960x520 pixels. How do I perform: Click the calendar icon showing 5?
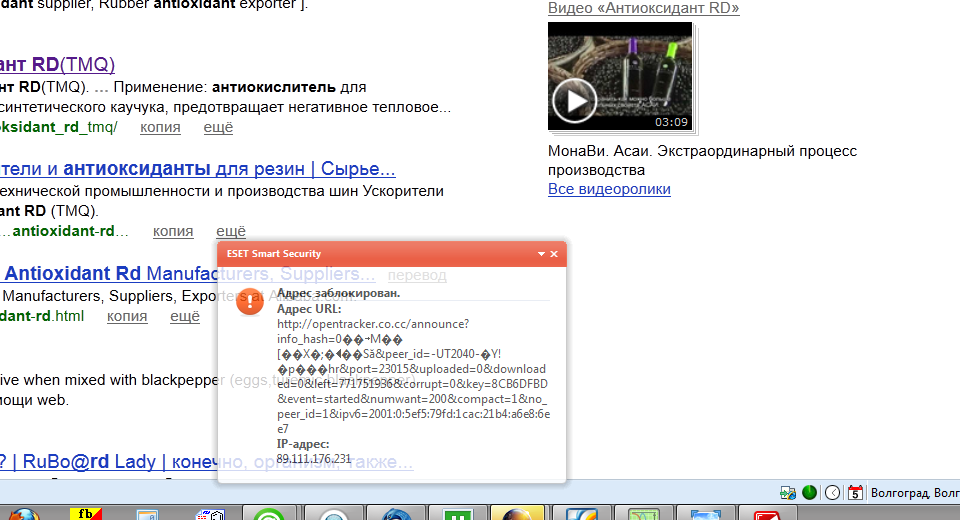[855, 493]
